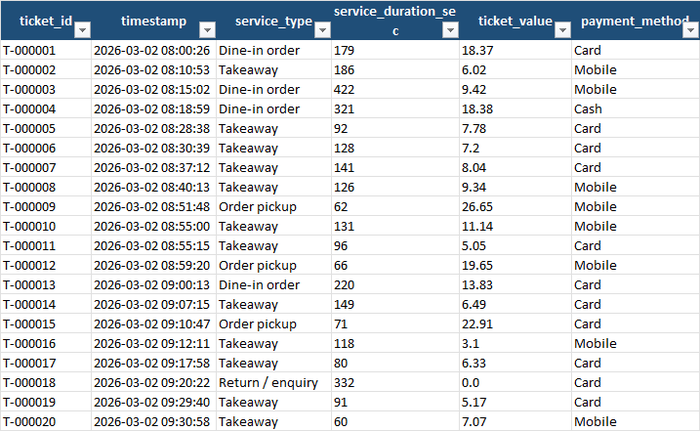Select cell T-000004
This screenshot has height=431, width=700.
[x=46, y=109]
